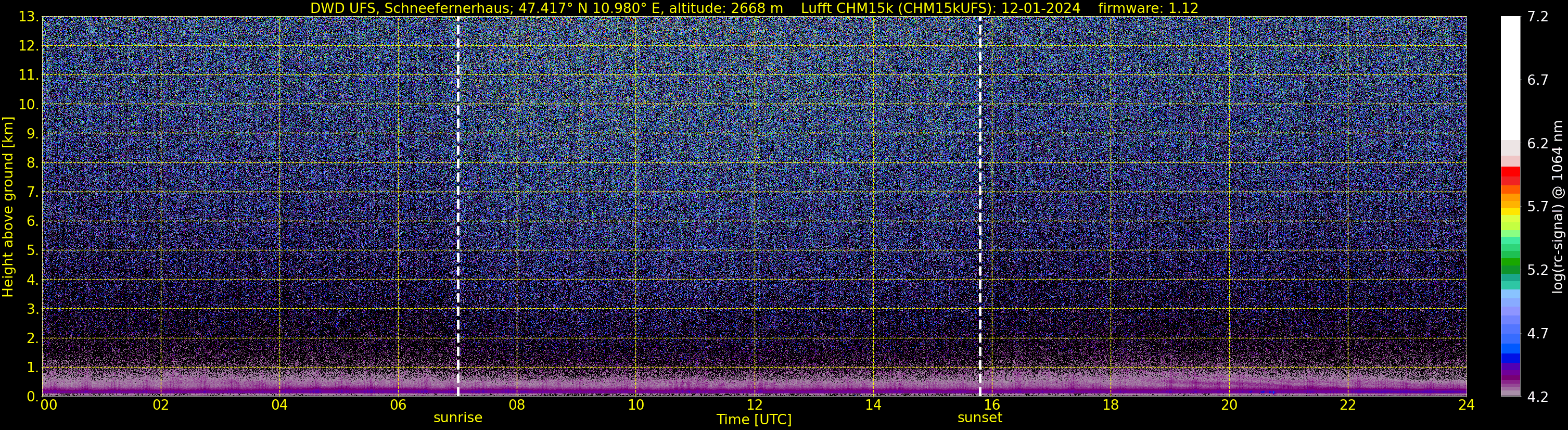The width and height of the screenshot is (1568, 430).
Task: Click the '18' time axis tick label
Action: pyautogui.click(x=1110, y=405)
